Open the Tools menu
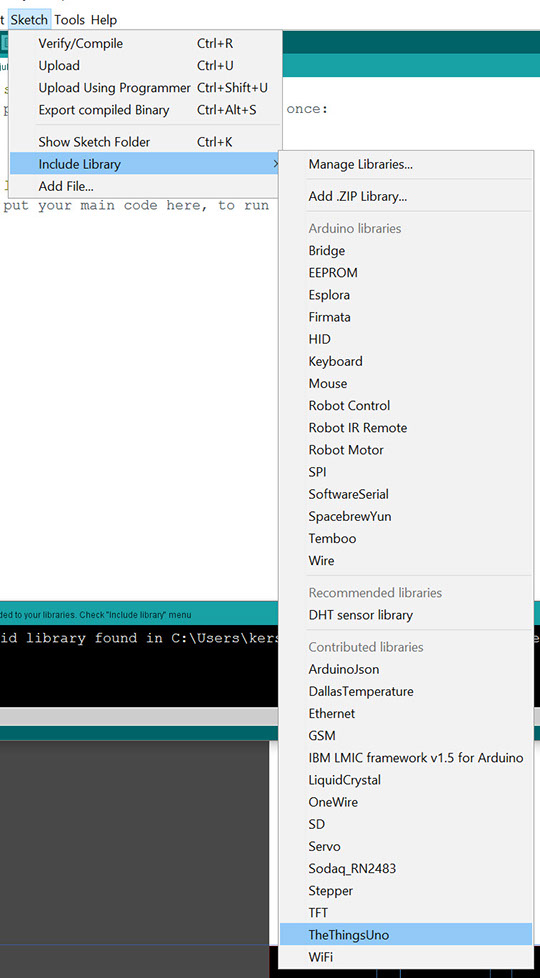Image resolution: width=540 pixels, height=978 pixels. click(x=69, y=20)
